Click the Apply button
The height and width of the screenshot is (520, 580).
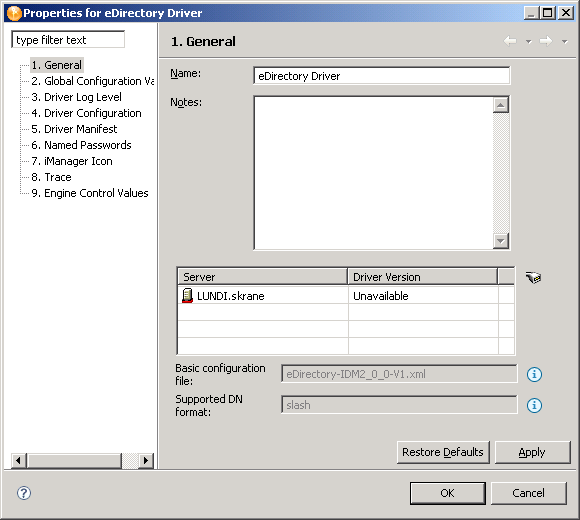(532, 452)
